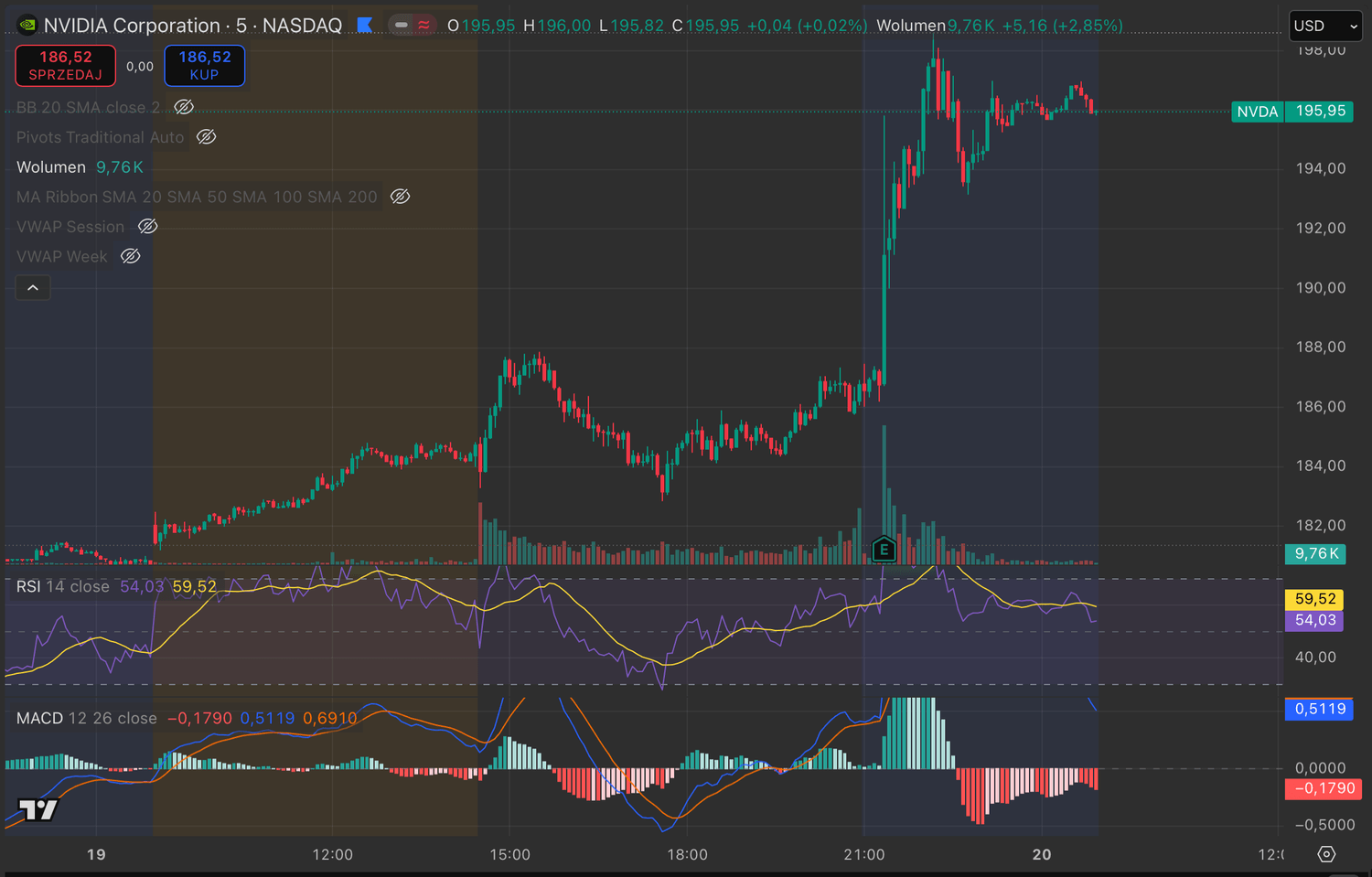
Task: Select the Wolumen indicator legend
Action: (51, 167)
